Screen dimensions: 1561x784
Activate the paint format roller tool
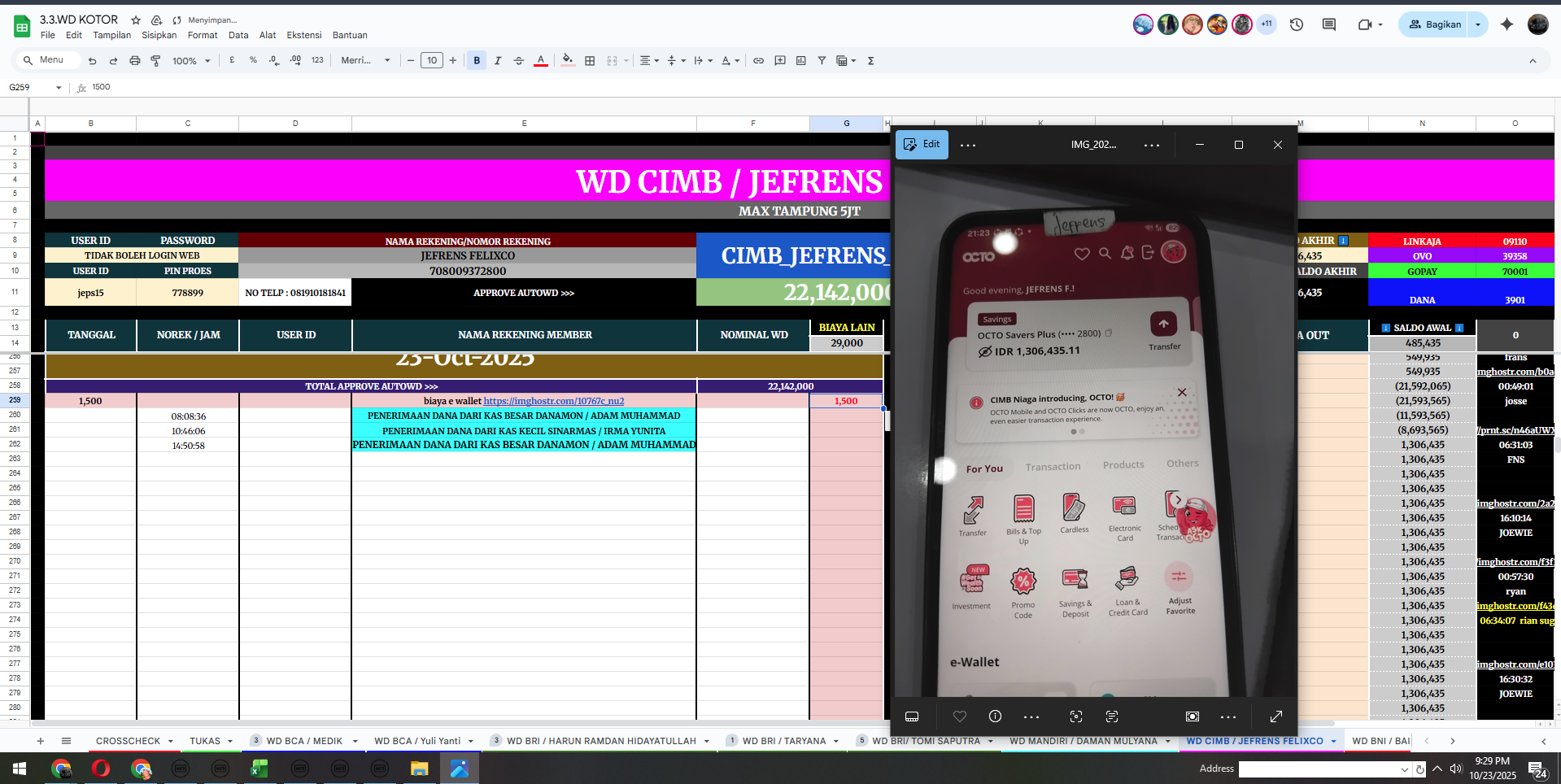pos(156,61)
